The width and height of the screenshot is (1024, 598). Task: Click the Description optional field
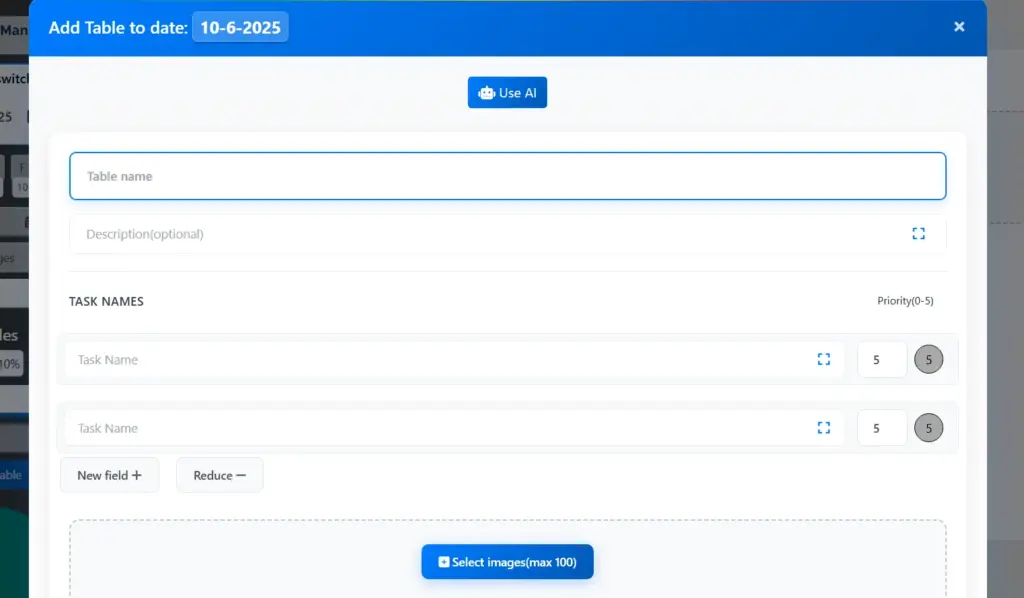[x=400, y=233]
